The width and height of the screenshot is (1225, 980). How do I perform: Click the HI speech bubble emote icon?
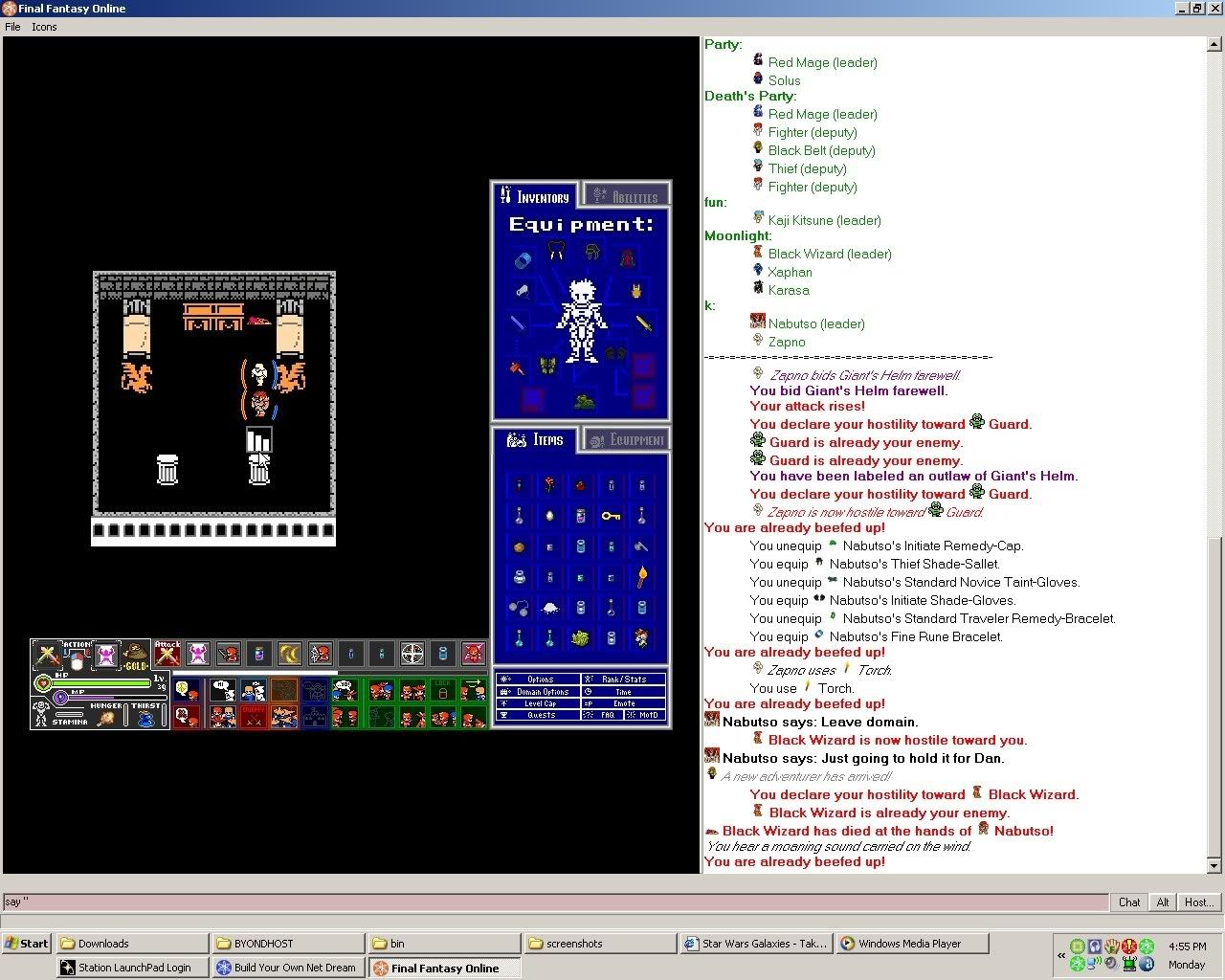coord(223,689)
